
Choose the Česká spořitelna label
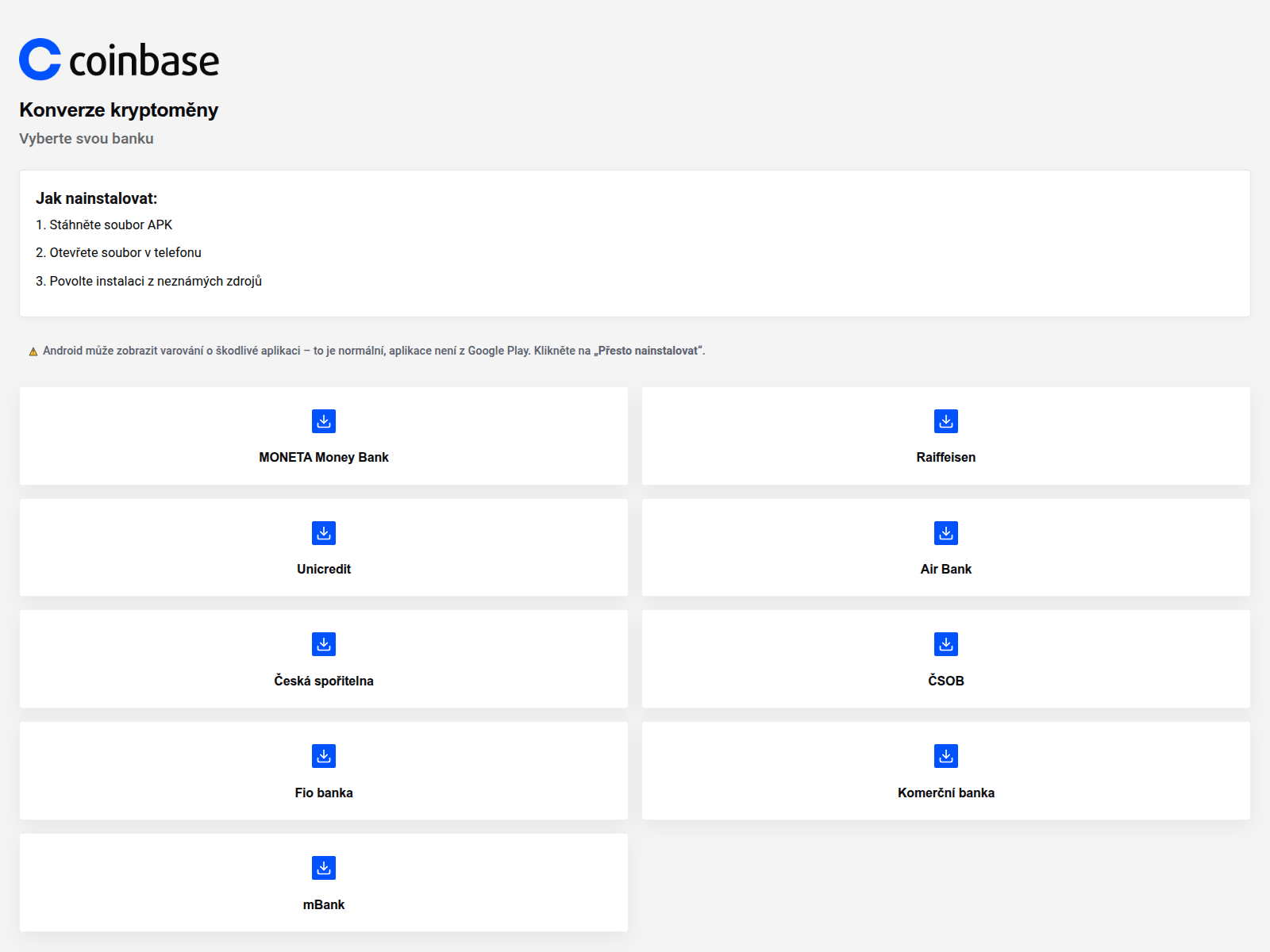324,681
